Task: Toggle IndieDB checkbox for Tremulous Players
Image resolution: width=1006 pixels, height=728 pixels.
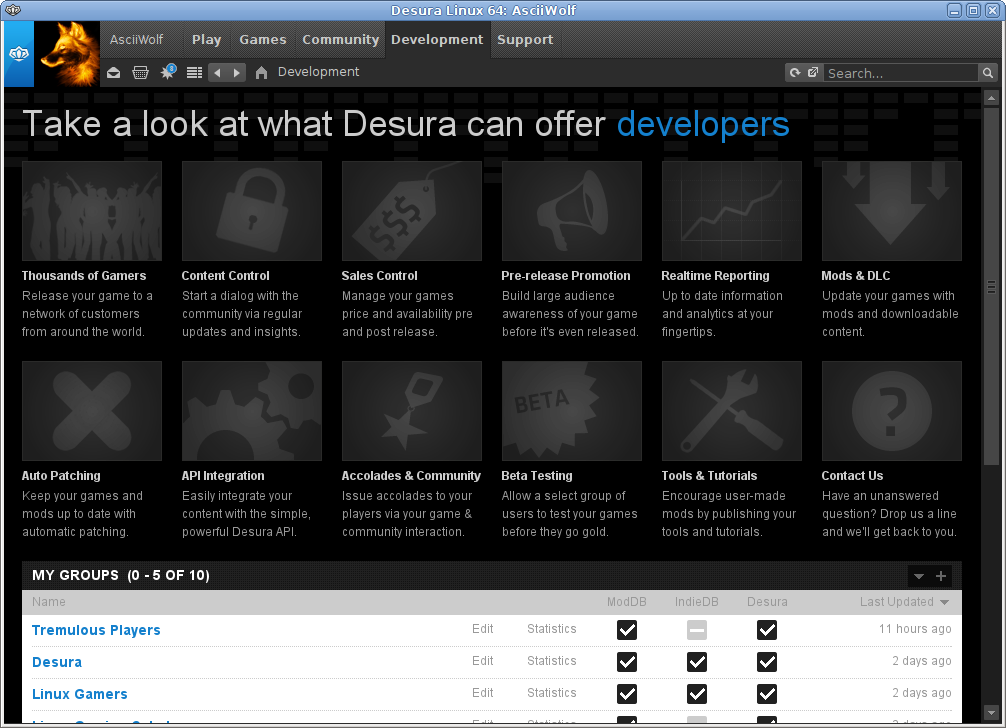Action: click(697, 630)
